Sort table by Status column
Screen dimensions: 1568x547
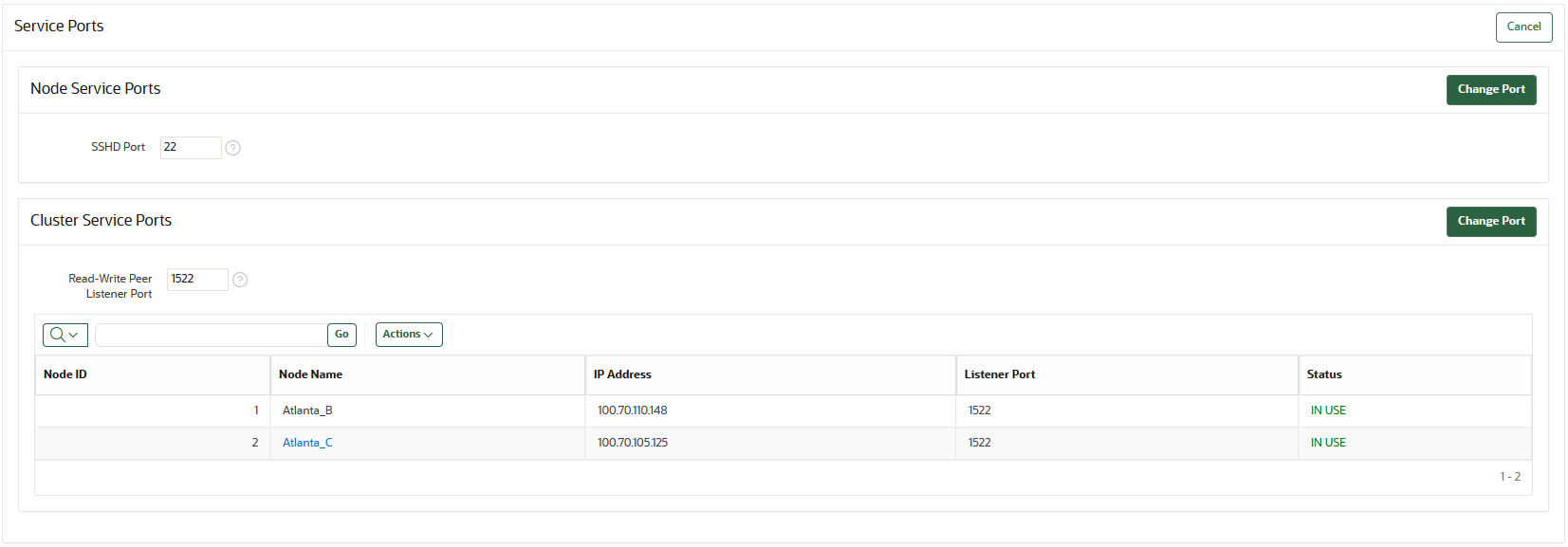(x=1322, y=374)
